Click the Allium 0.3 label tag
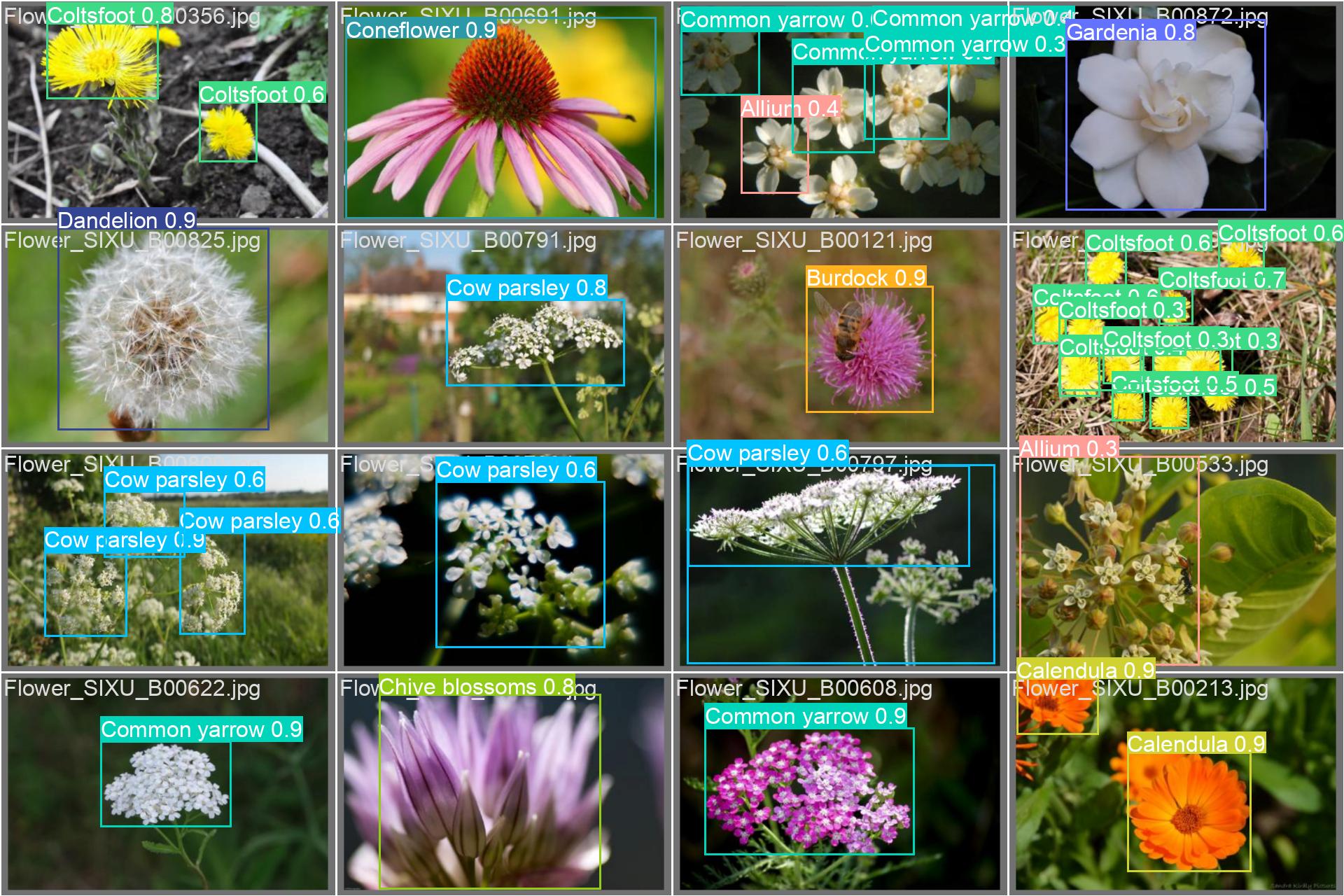This screenshot has height=896, width=1344. click(x=1068, y=448)
